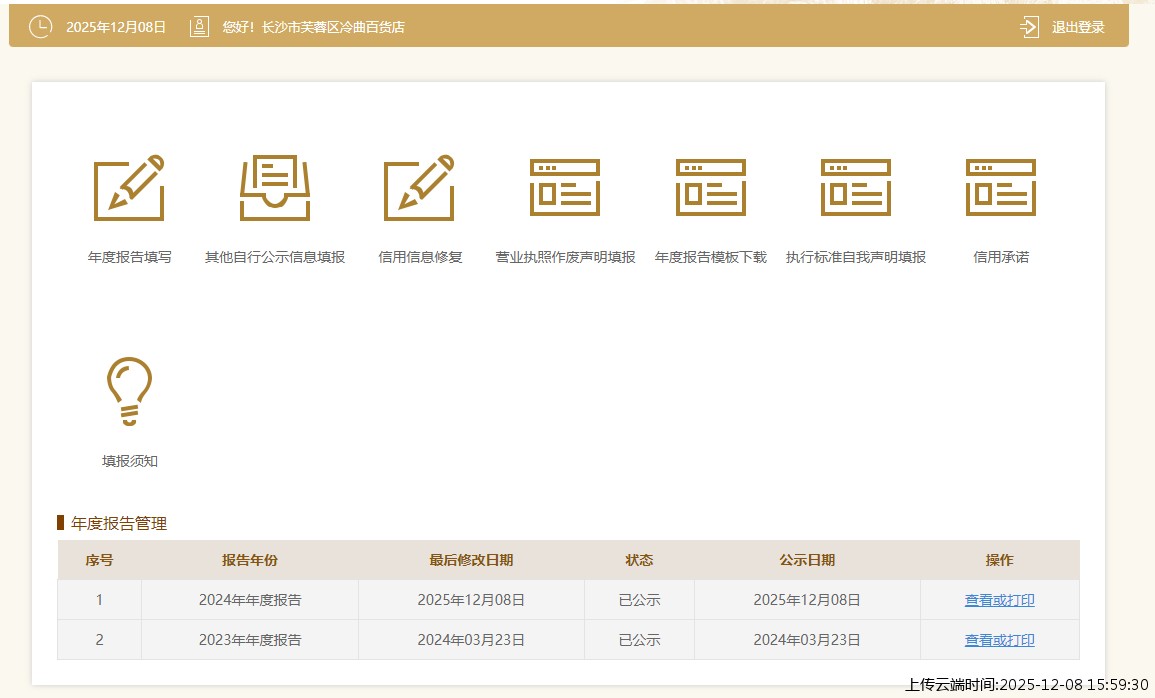The width and height of the screenshot is (1155, 698).
Task: Select the 2024年年度报告 table cell
Action: pyautogui.click(x=250, y=600)
